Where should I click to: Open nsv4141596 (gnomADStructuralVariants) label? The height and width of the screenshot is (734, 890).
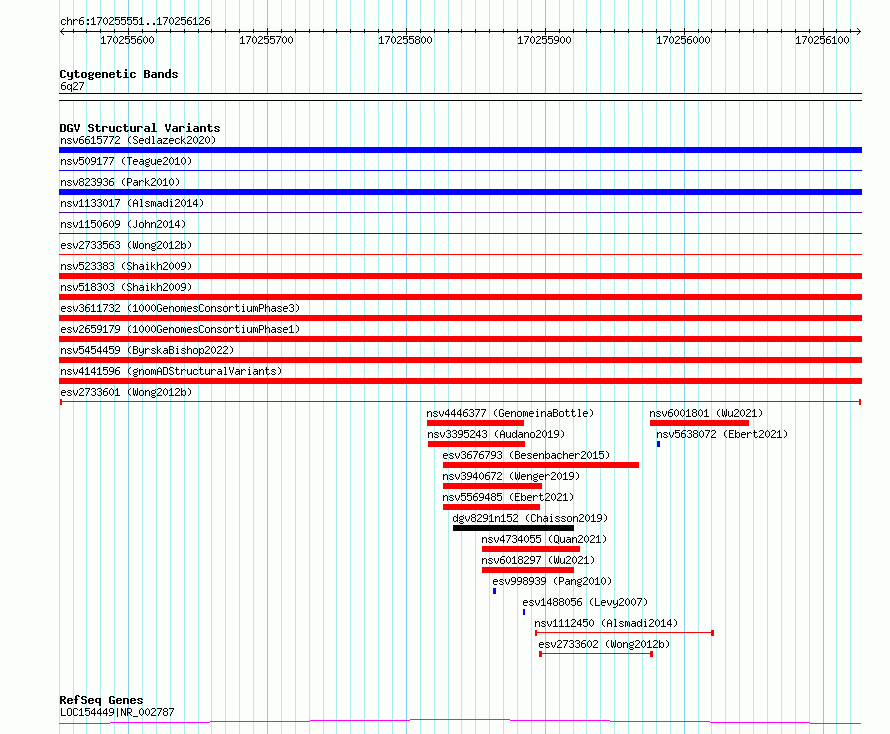click(171, 371)
